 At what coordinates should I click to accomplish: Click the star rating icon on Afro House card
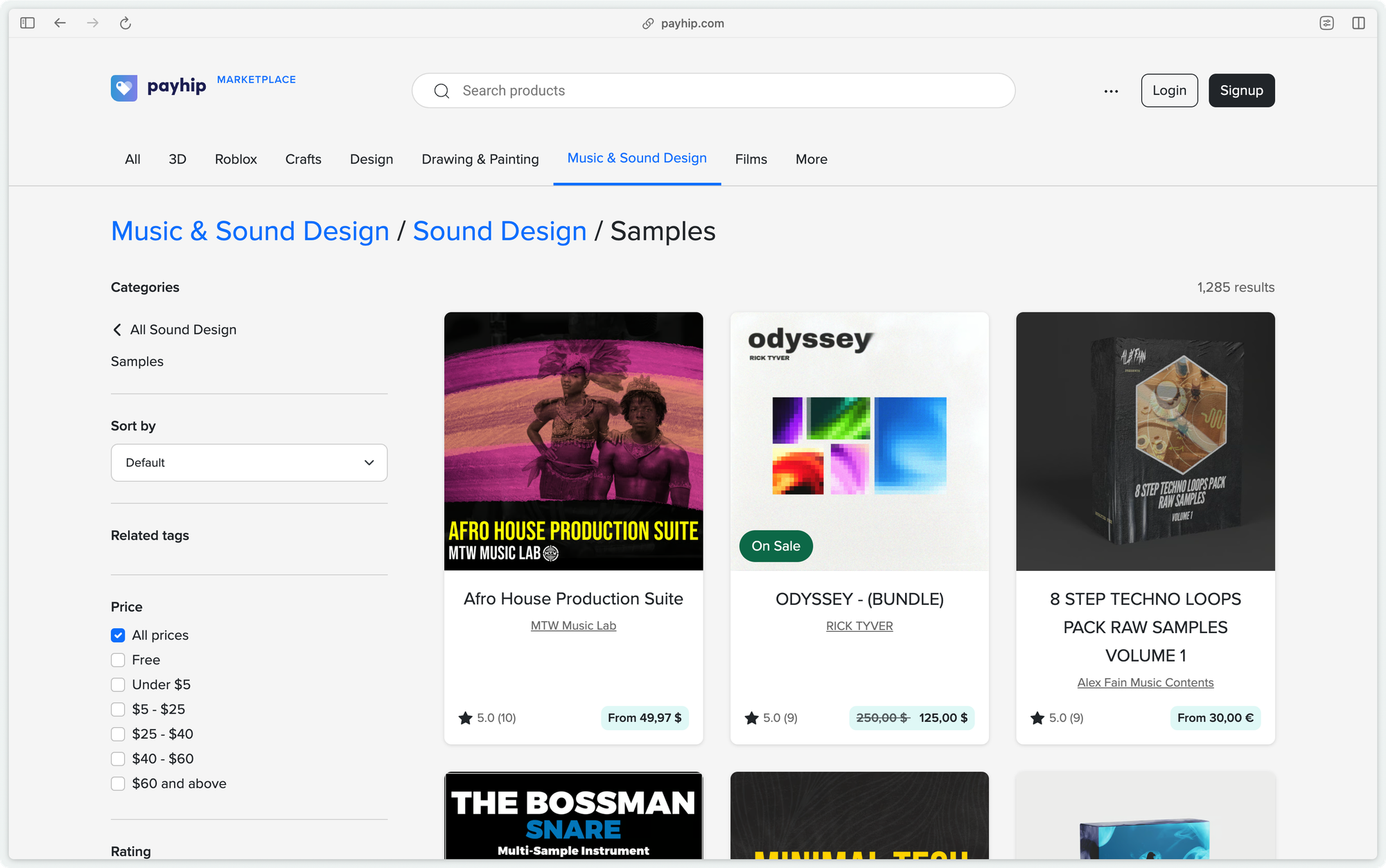tap(466, 718)
